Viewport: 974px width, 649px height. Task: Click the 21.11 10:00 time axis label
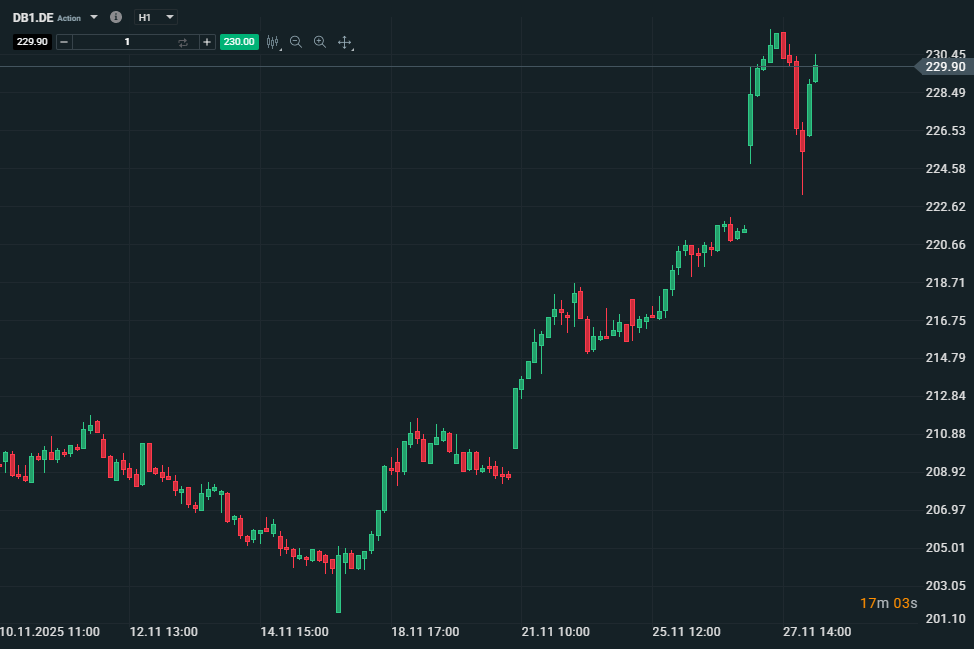[x=555, y=632]
